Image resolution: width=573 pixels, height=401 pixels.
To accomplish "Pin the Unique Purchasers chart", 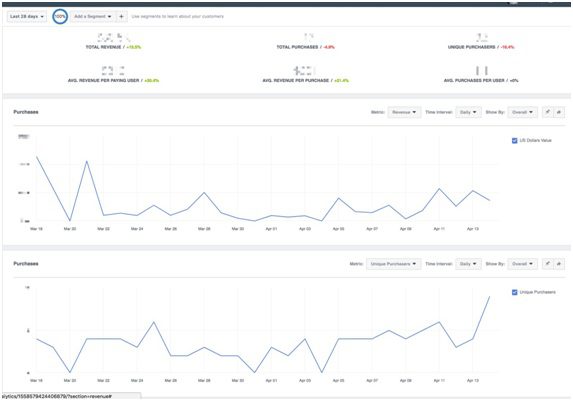I will (x=547, y=264).
